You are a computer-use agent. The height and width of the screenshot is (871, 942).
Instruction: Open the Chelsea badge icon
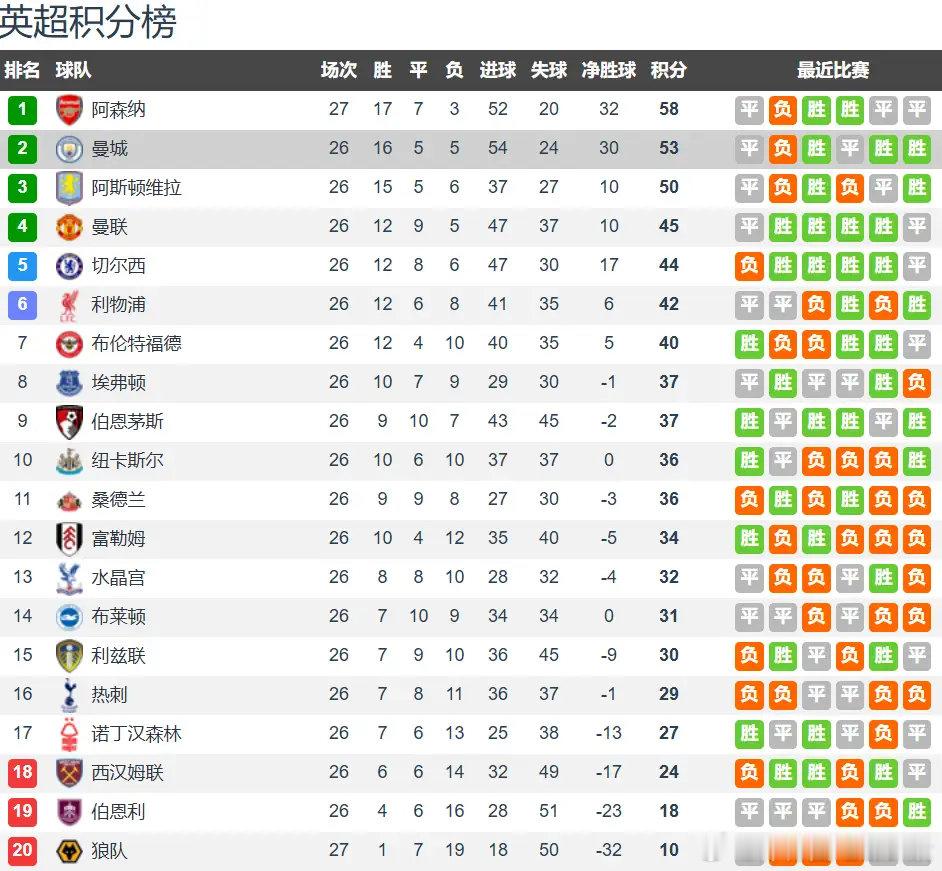[69, 266]
